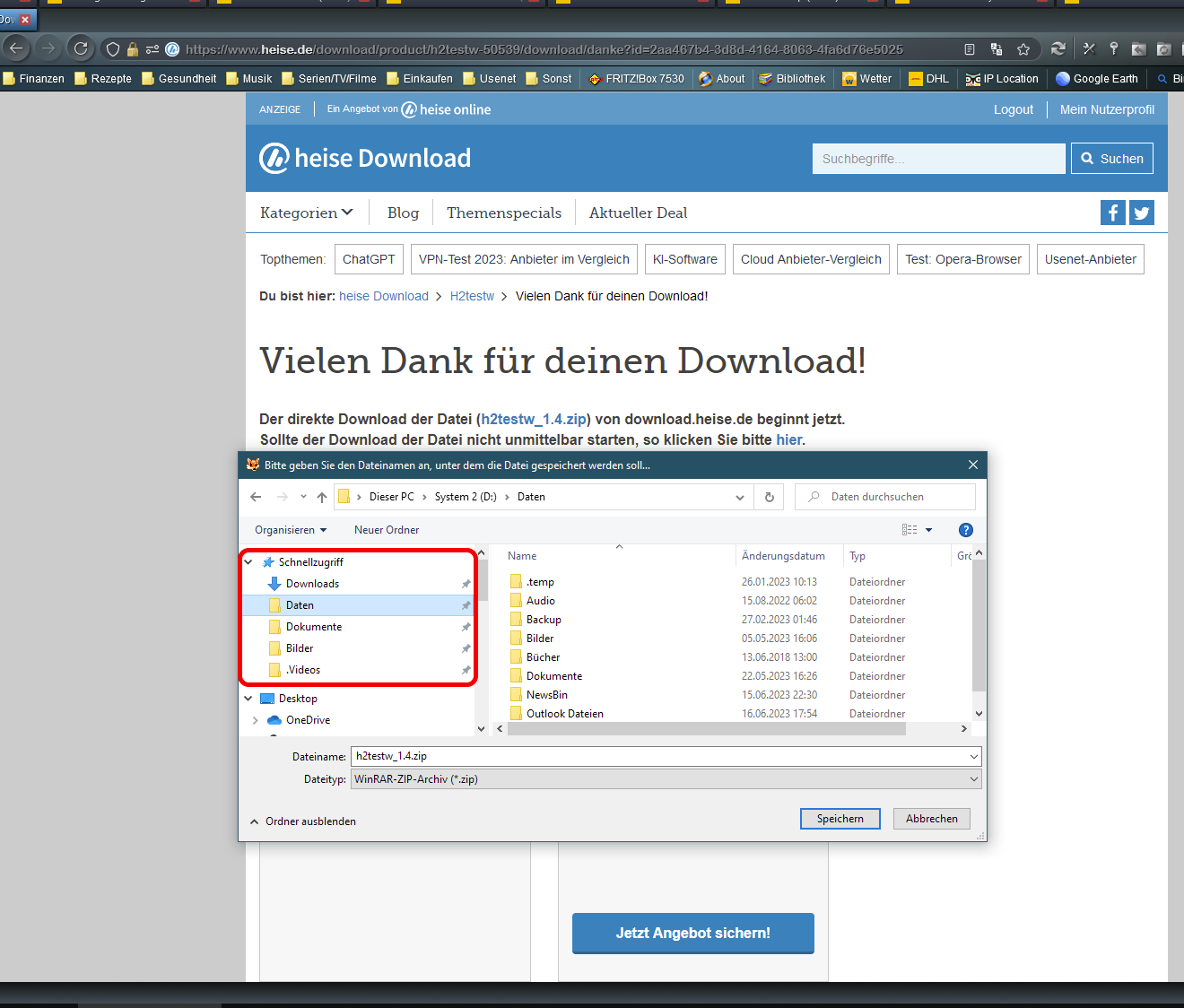Collapse the Desktop tree node
The width and height of the screenshot is (1184, 1008).
[248, 699]
